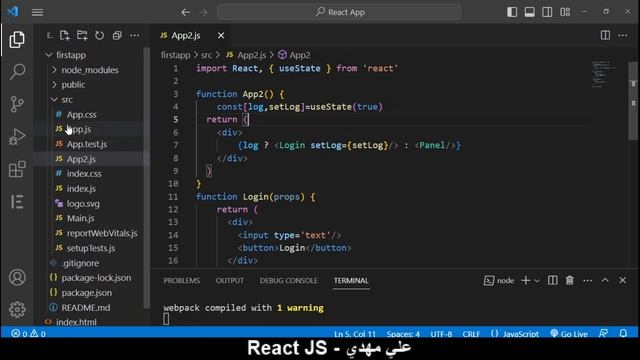Image resolution: width=640 pixels, height=360 pixels.
Task: Split the editor to the right
Action: pos(605,36)
